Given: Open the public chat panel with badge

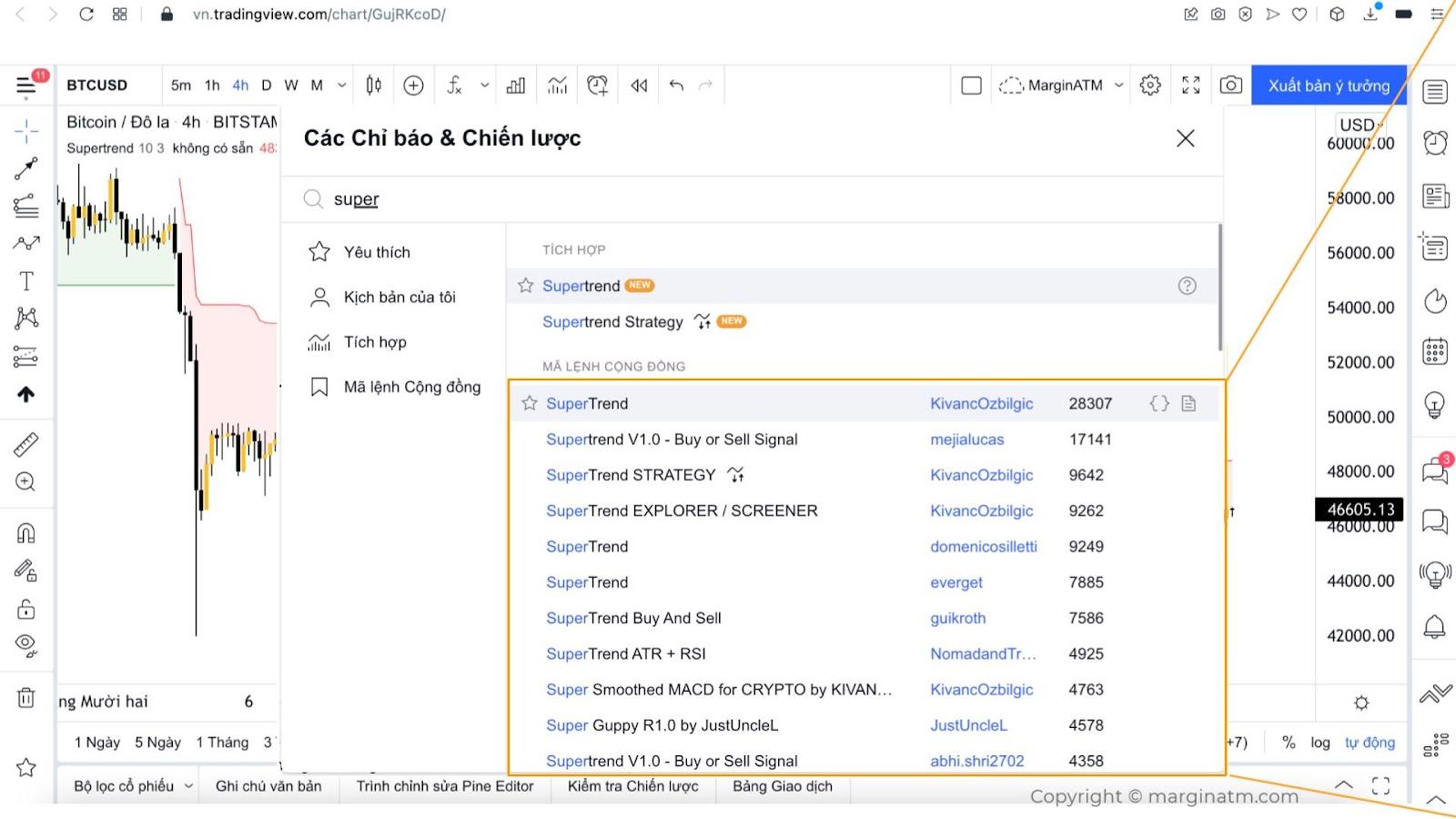Looking at the screenshot, I should pyautogui.click(x=1436, y=470).
